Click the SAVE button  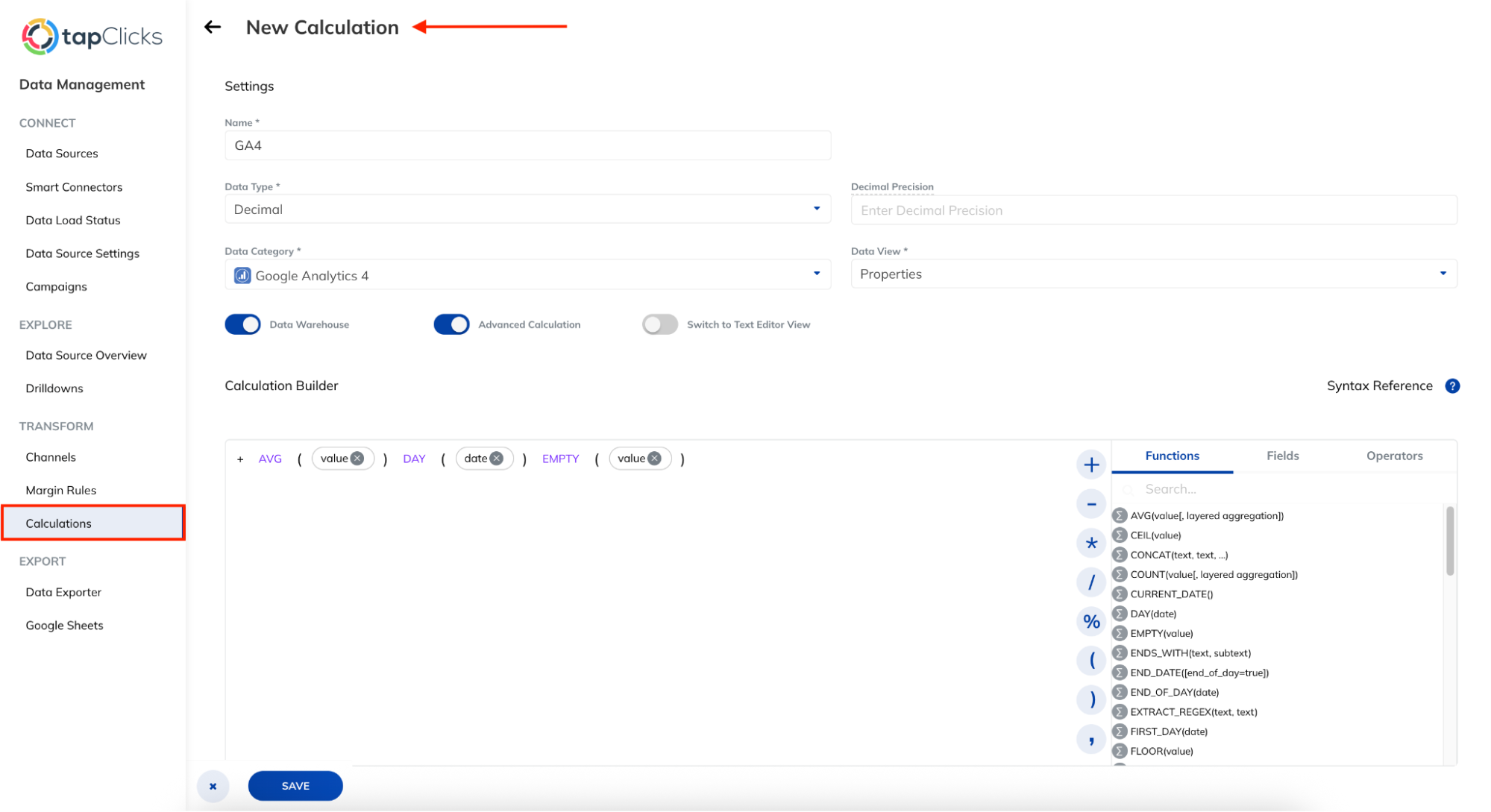click(295, 785)
